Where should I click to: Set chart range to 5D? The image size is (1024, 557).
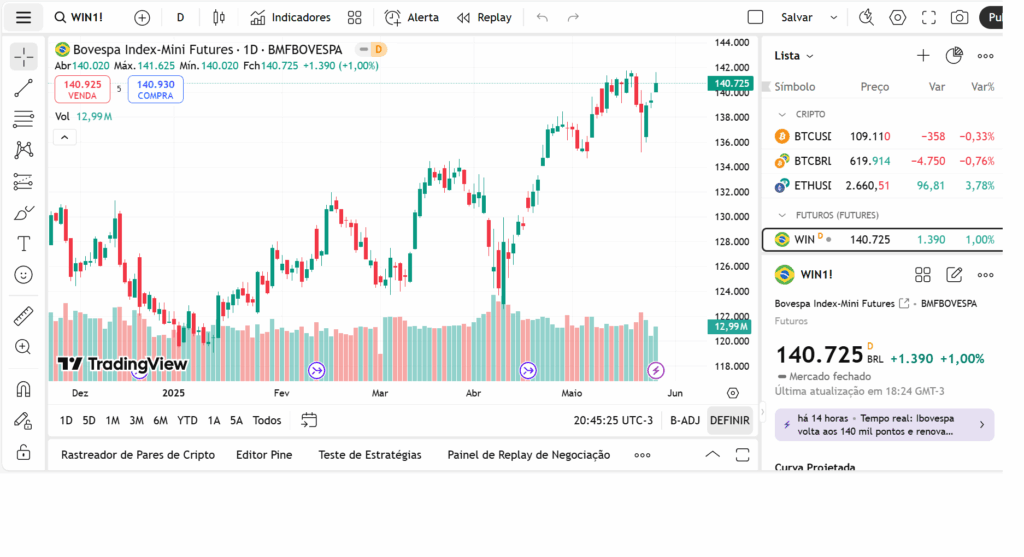tap(89, 421)
